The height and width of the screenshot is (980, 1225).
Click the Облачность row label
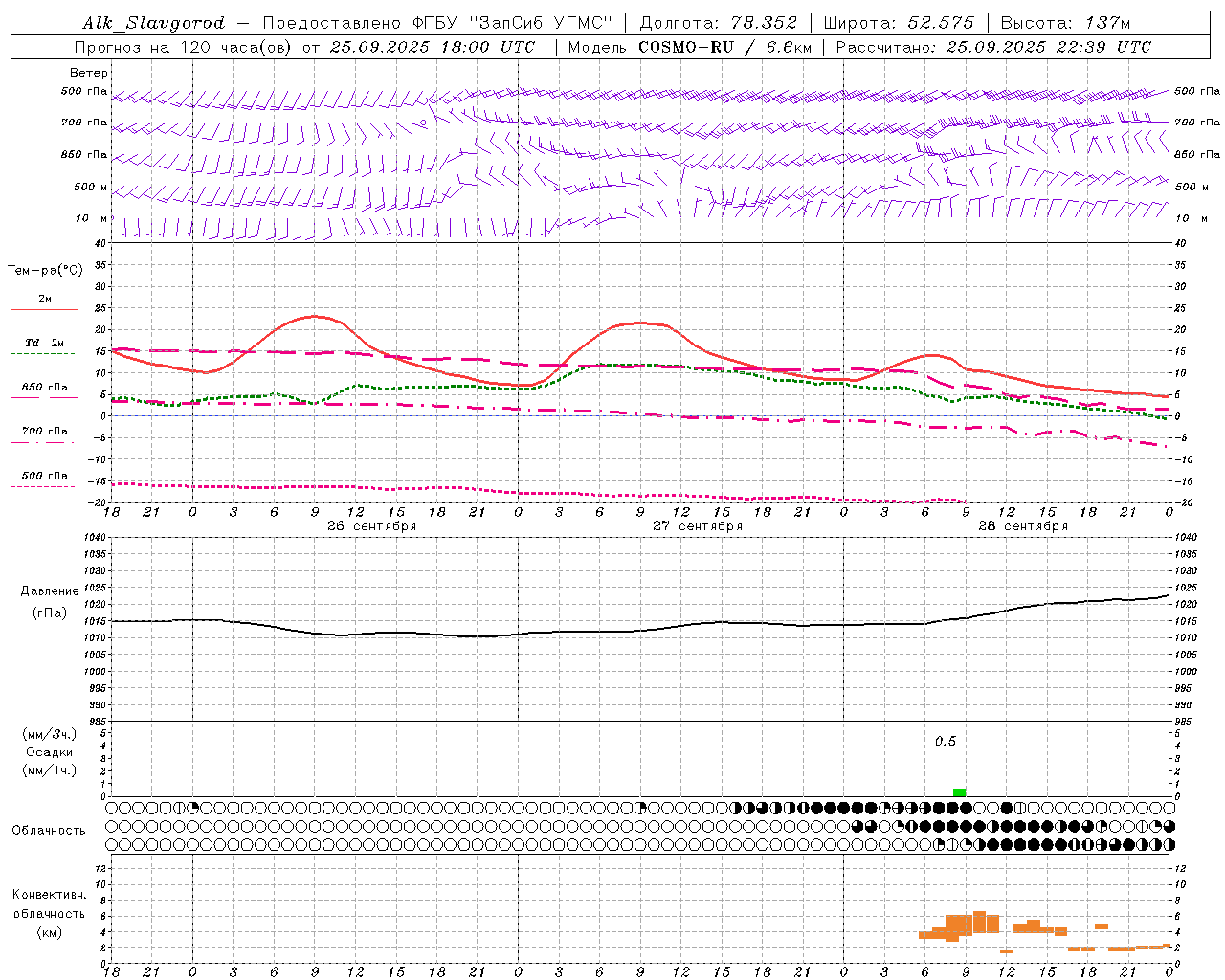[49, 830]
